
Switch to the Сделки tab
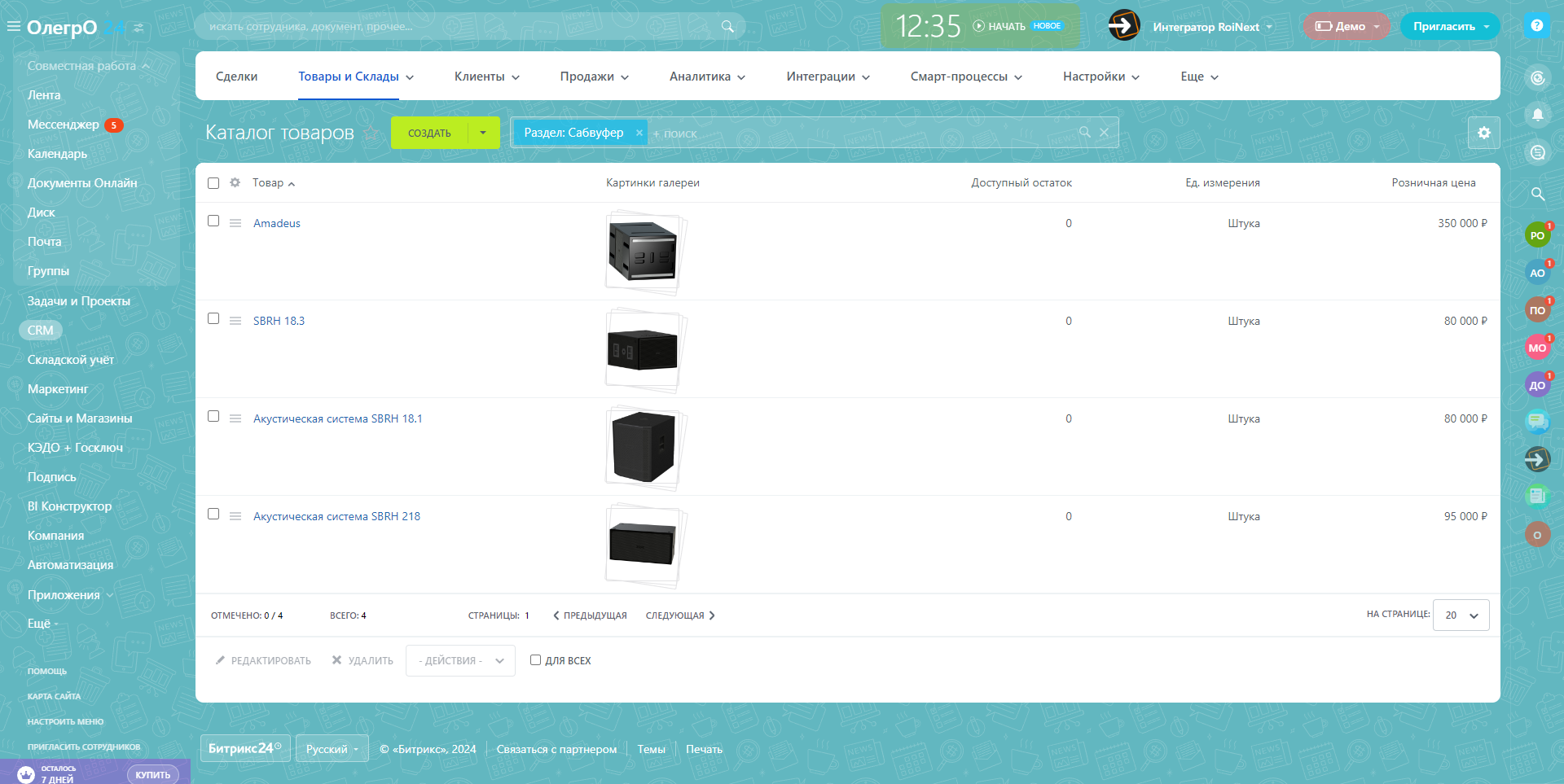(x=236, y=77)
